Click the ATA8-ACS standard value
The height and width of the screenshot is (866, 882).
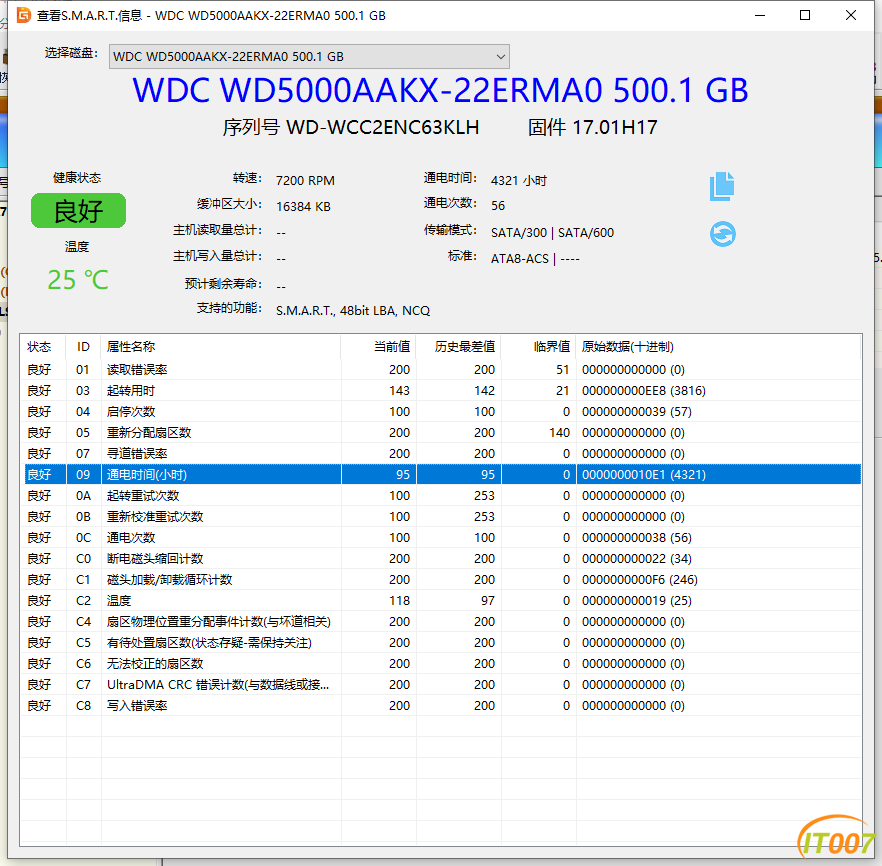click(x=519, y=259)
